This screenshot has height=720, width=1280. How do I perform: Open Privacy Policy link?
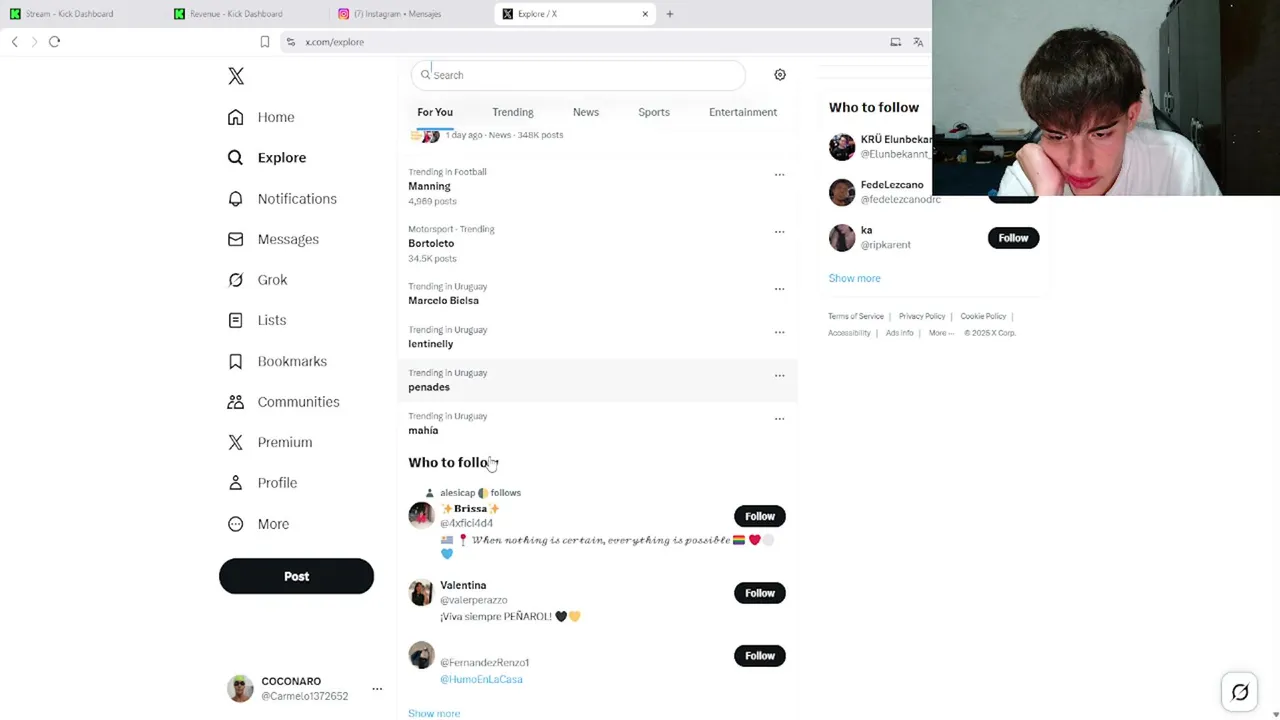click(922, 316)
